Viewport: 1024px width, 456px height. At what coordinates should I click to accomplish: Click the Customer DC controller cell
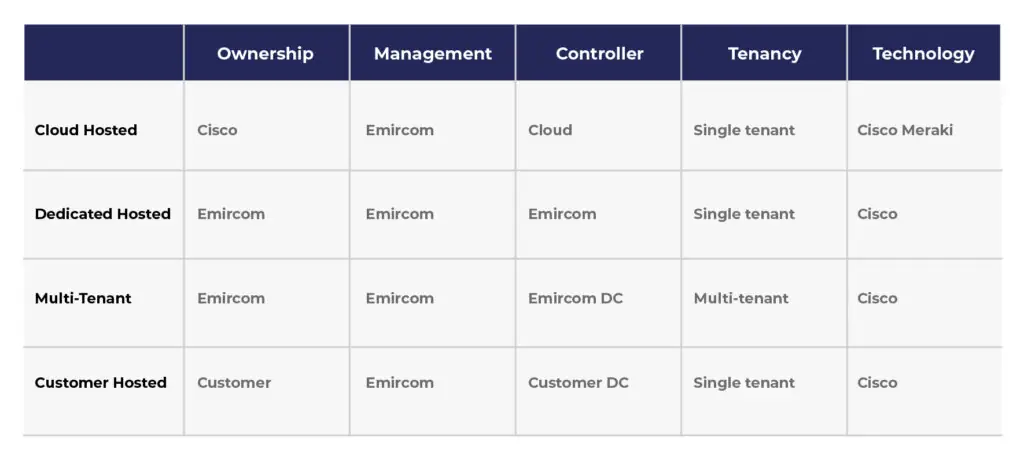[578, 382]
